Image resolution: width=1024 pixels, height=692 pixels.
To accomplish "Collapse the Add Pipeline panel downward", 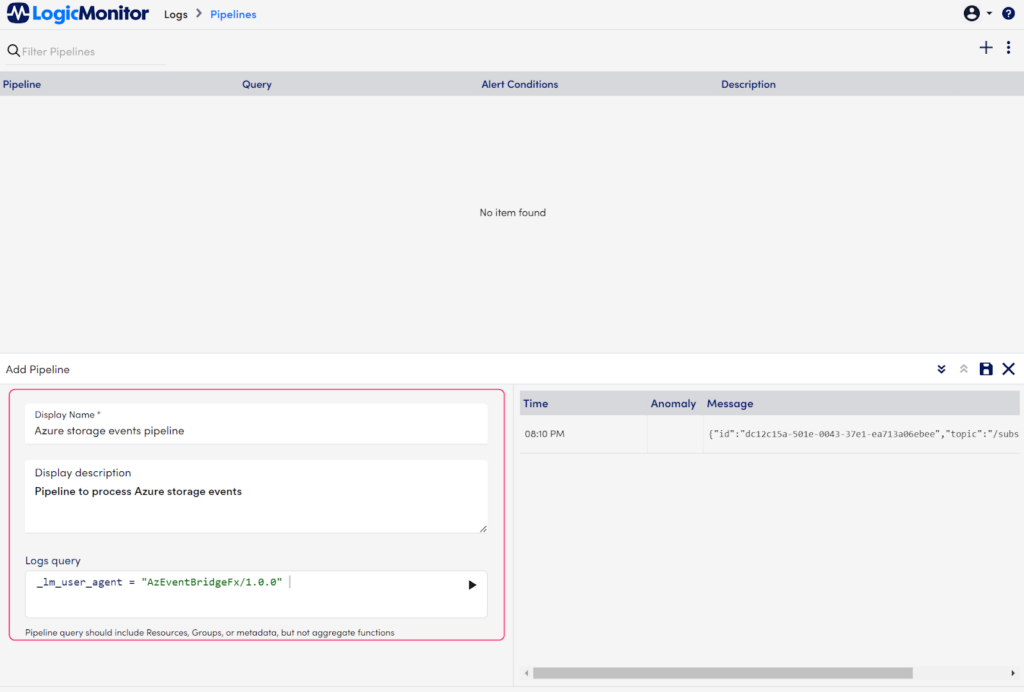I will (x=941, y=370).
